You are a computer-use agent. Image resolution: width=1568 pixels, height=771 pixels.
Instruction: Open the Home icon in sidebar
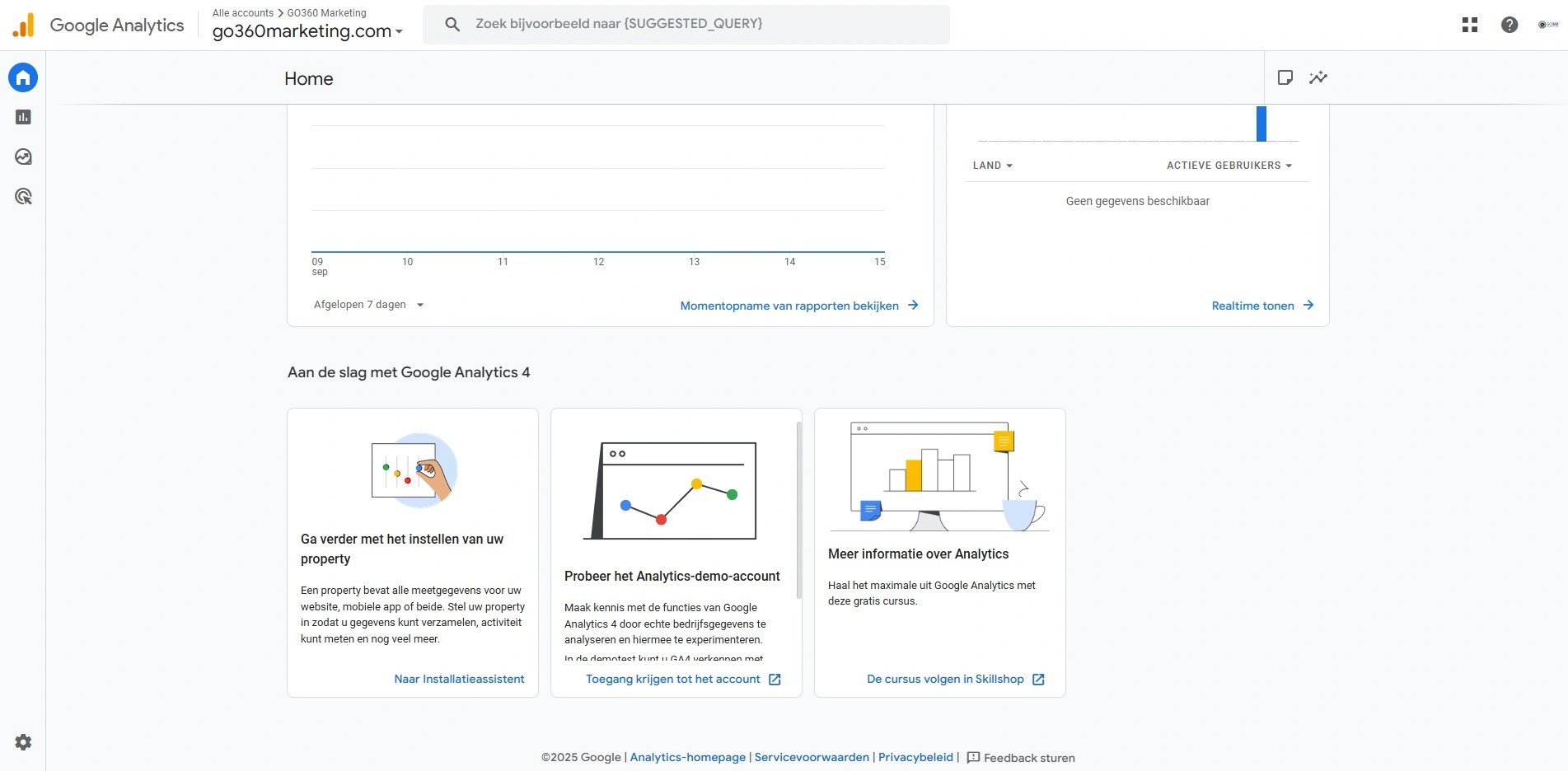click(23, 77)
